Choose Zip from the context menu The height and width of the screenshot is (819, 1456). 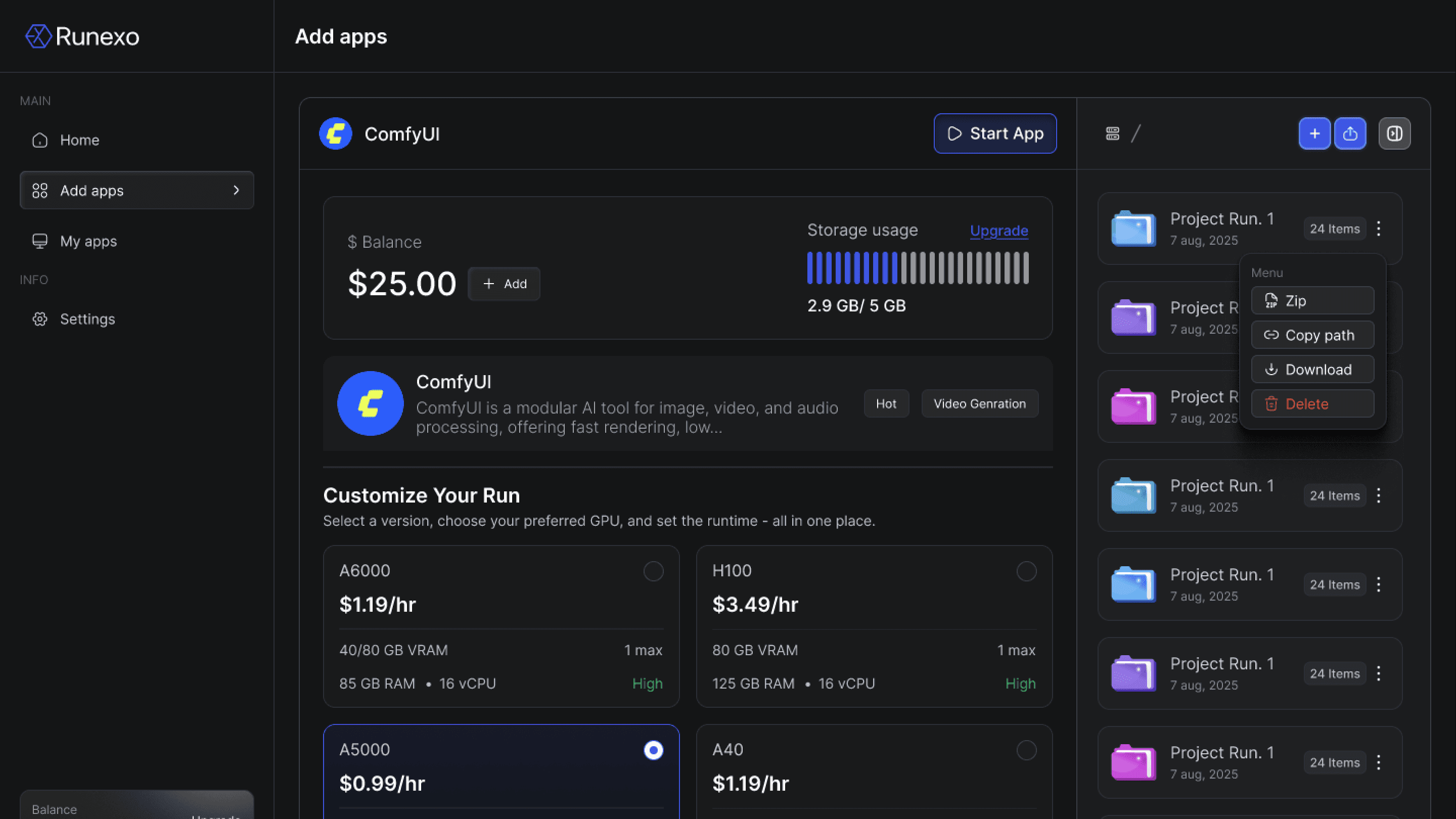pyautogui.click(x=1312, y=300)
